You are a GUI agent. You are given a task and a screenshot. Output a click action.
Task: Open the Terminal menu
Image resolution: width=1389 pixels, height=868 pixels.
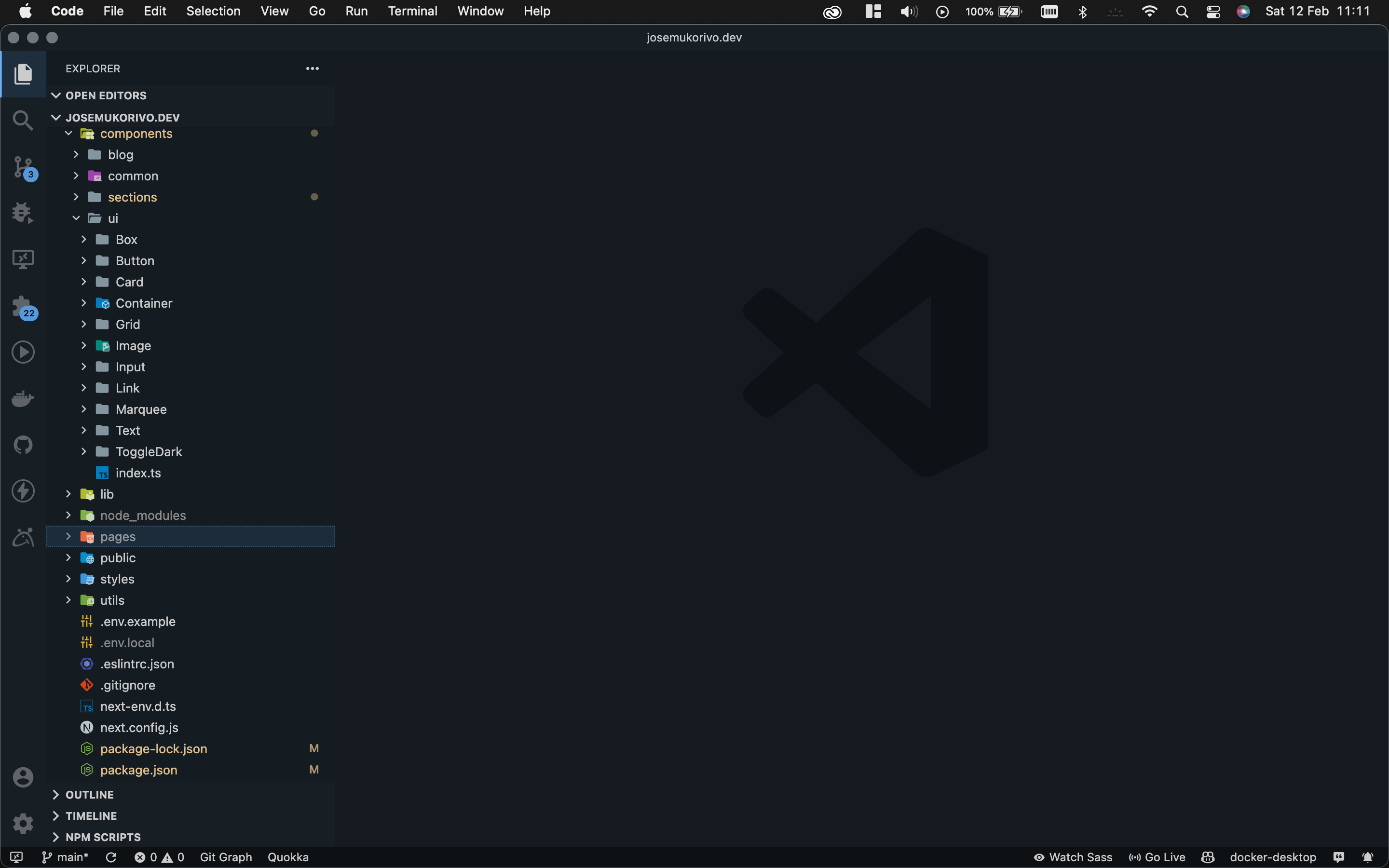pyautogui.click(x=412, y=12)
